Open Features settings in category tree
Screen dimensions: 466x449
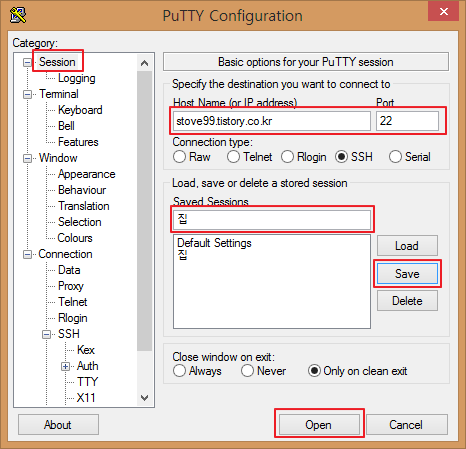tap(78, 142)
